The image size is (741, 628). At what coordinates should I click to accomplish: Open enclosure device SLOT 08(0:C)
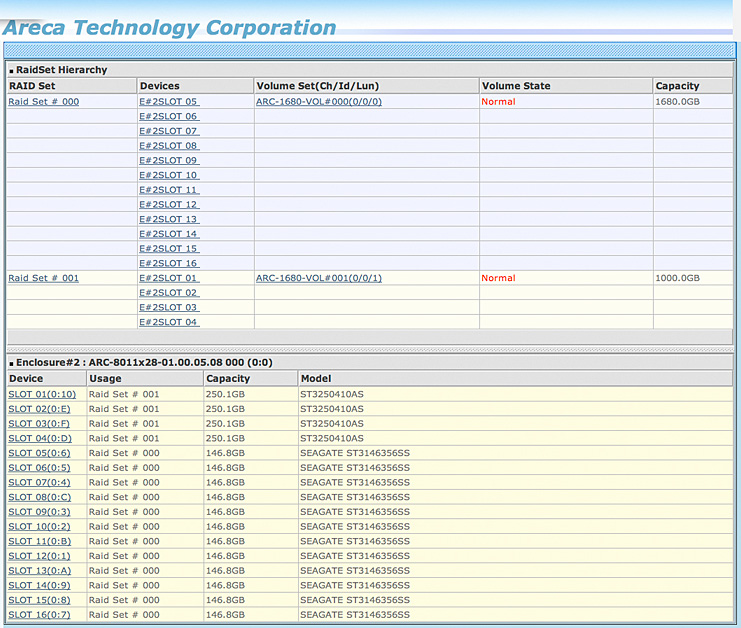[x=40, y=497]
